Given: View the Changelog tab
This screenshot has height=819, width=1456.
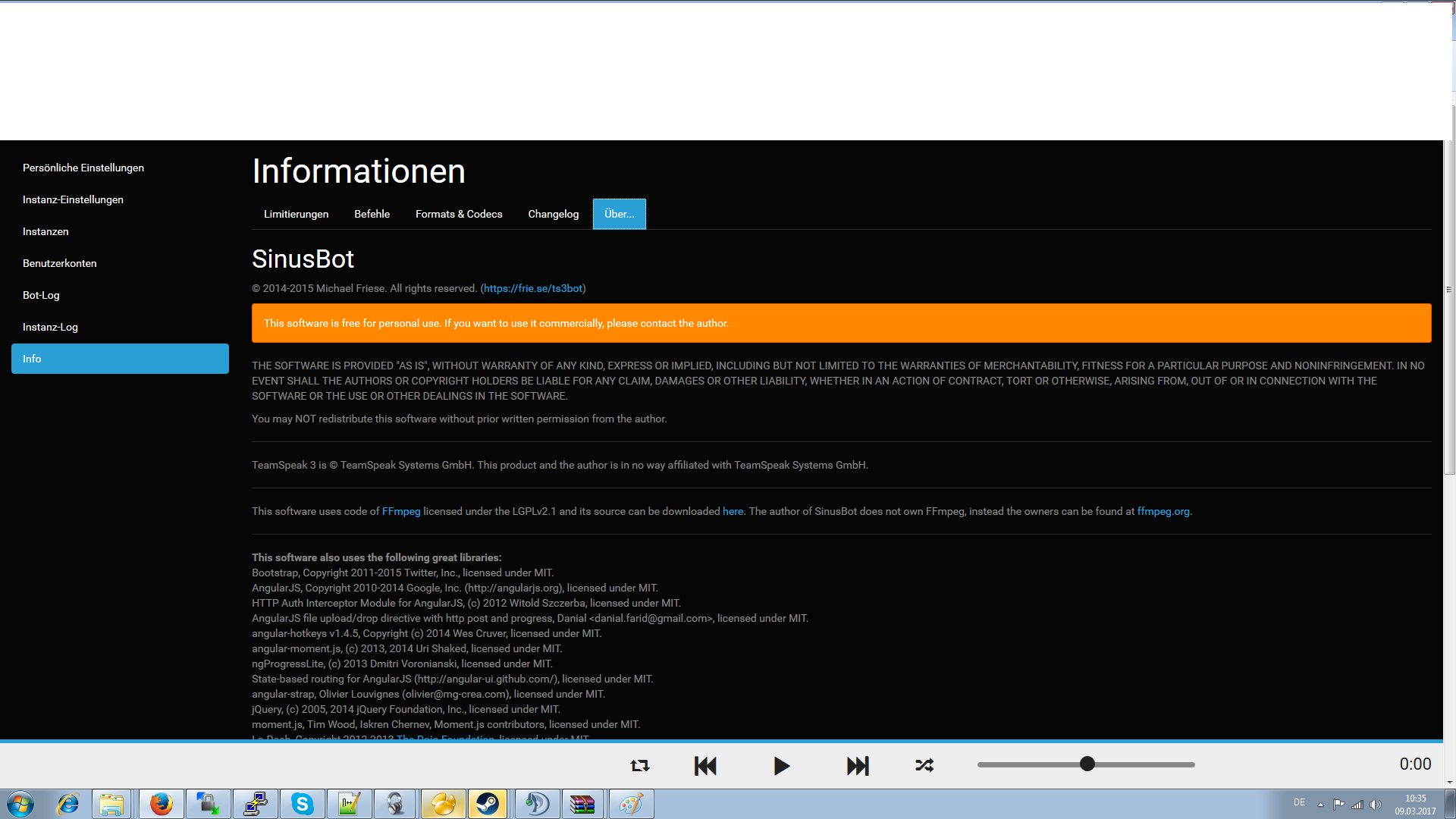Looking at the screenshot, I should point(554,214).
